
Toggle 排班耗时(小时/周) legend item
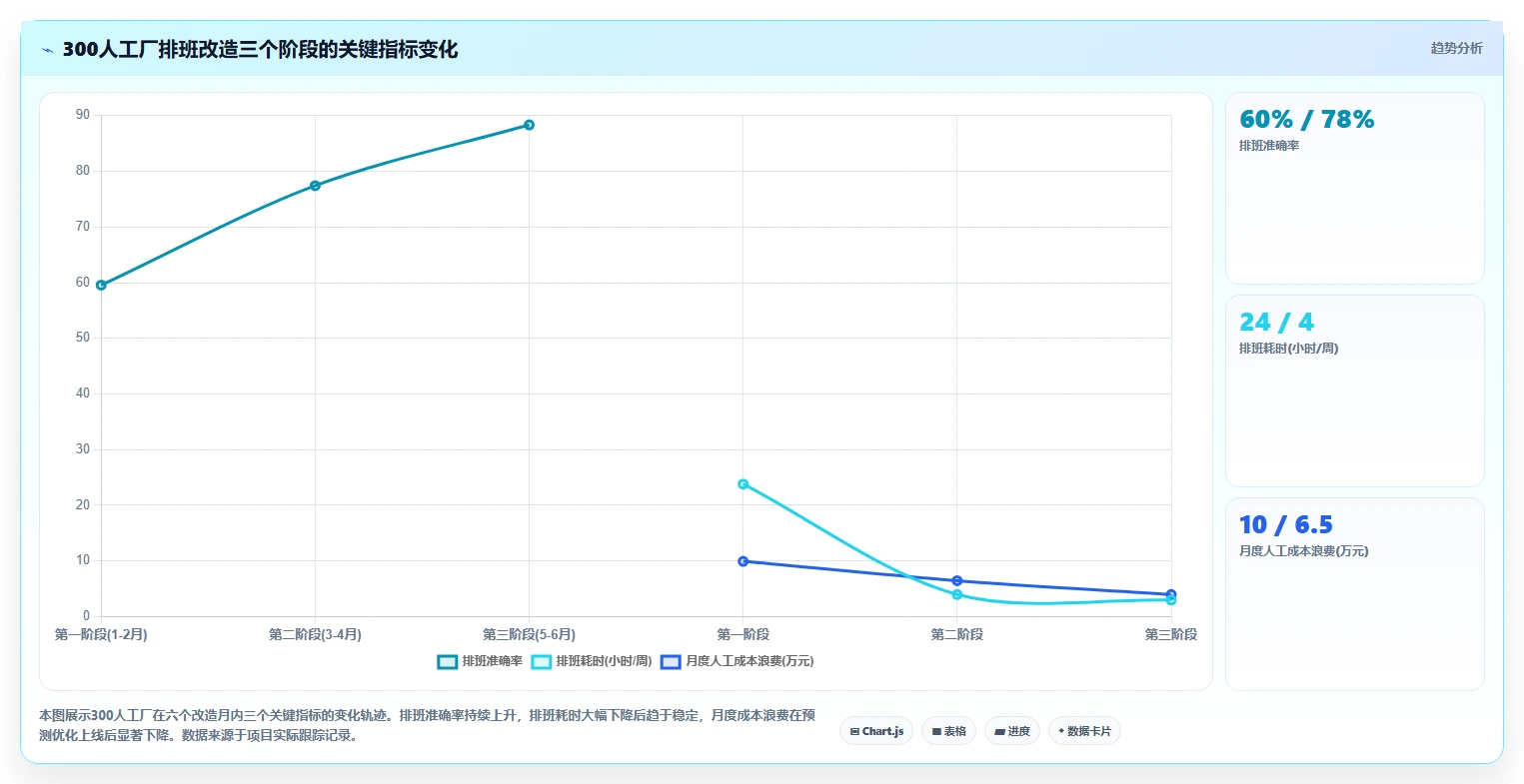pyautogui.click(x=592, y=661)
